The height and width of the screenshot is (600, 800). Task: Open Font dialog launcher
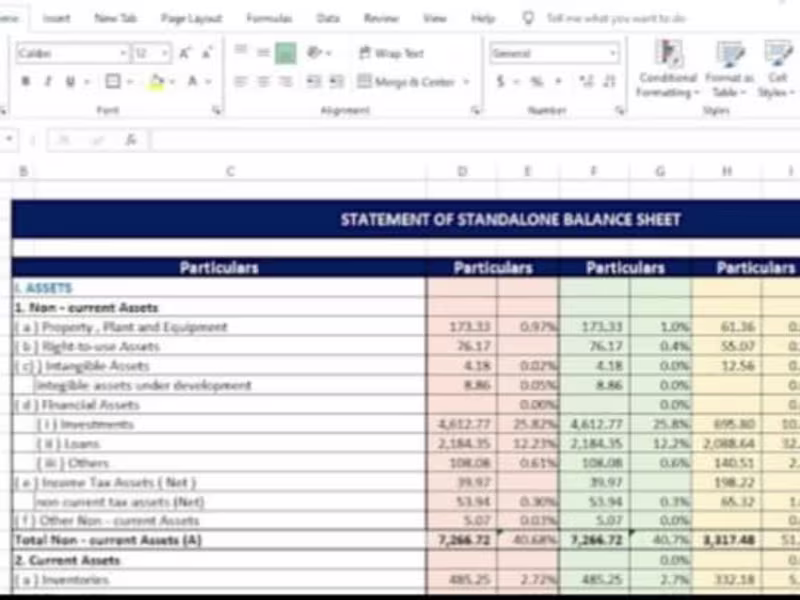(217, 110)
